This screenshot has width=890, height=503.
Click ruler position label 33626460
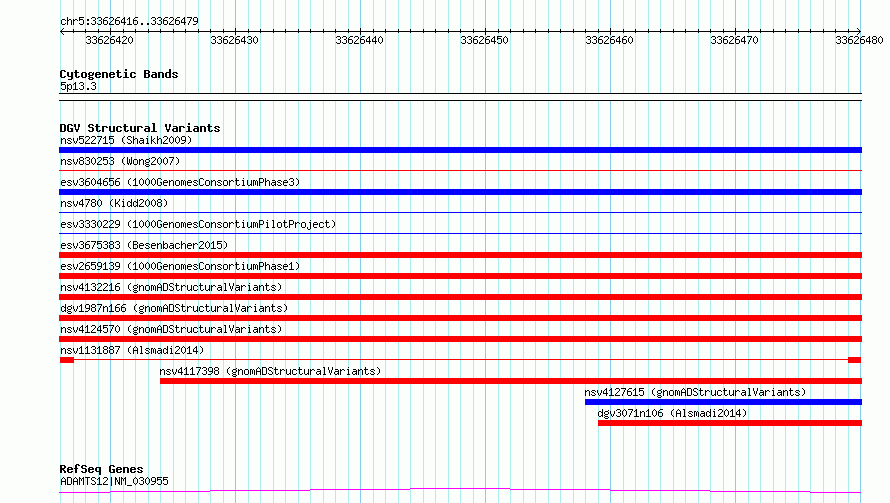click(609, 40)
